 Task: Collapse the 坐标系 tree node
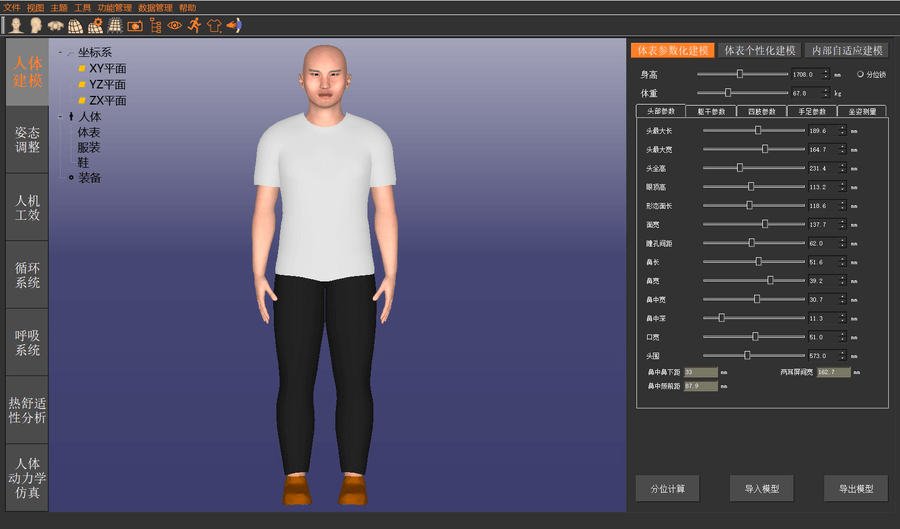(x=60, y=53)
